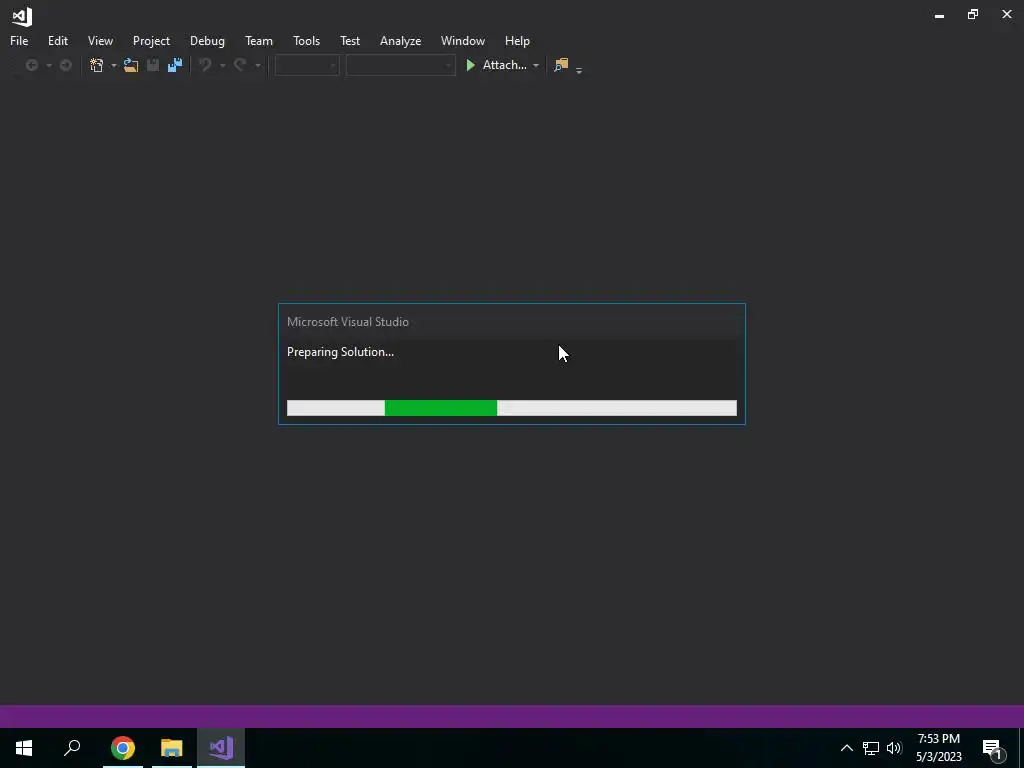The width and height of the screenshot is (1024, 768).
Task: Close the Visual Studio window
Action: pos(1006,14)
